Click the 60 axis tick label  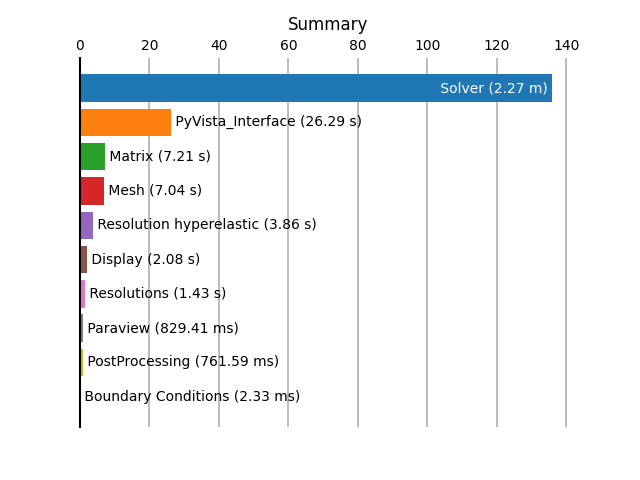pyautogui.click(x=289, y=45)
